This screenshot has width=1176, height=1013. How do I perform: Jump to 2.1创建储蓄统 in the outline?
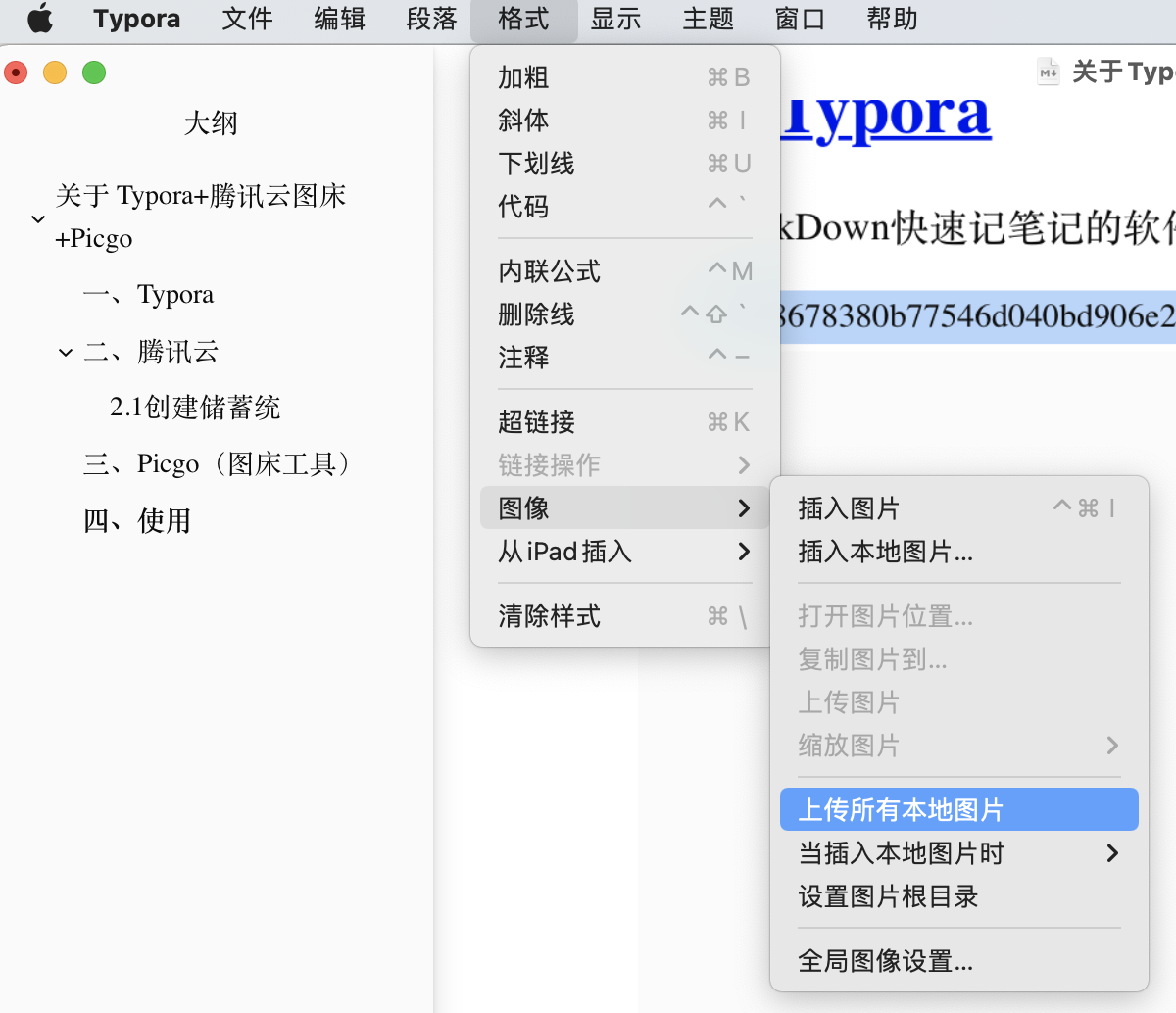(x=195, y=408)
